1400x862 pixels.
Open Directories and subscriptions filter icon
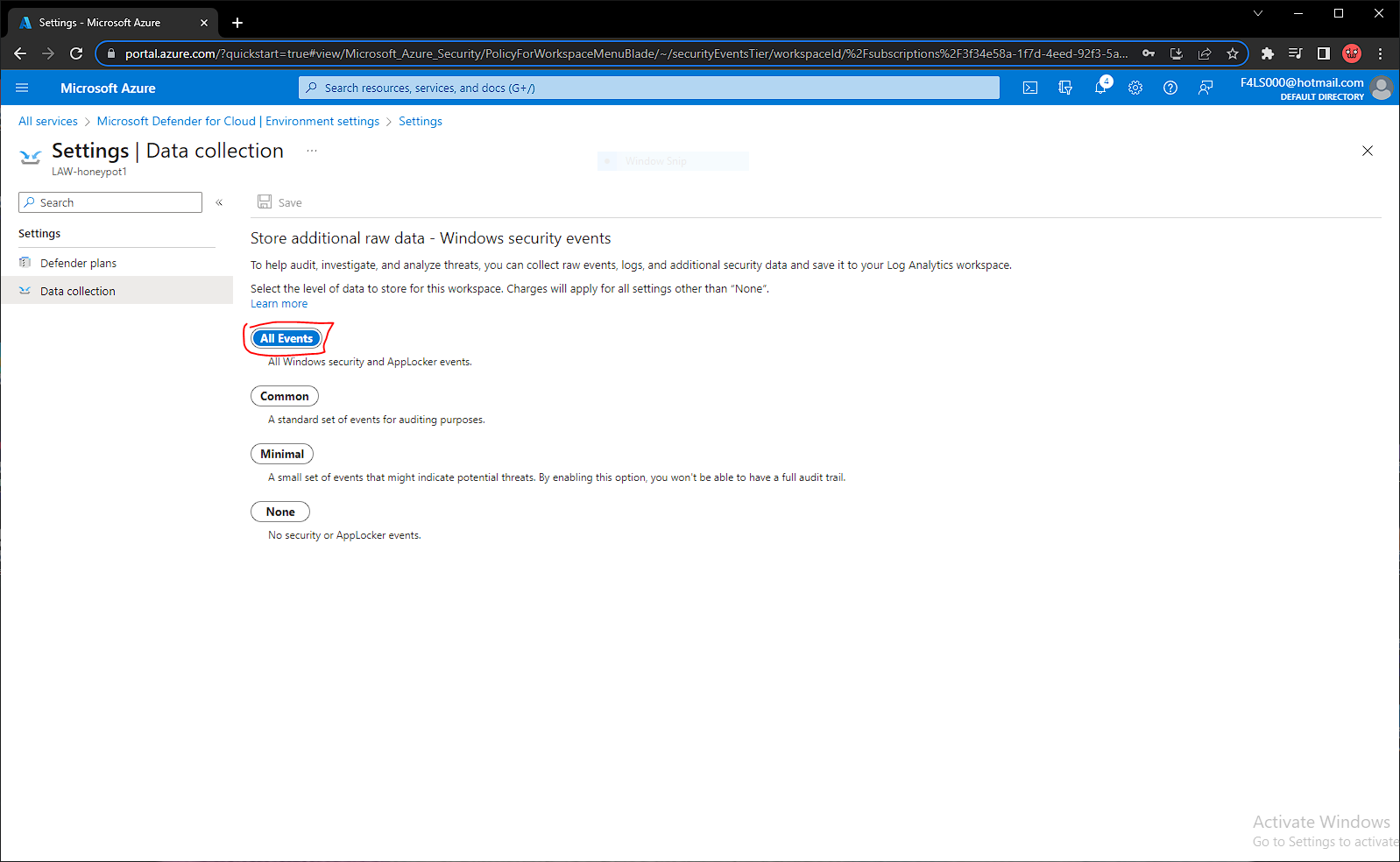coord(1065,88)
